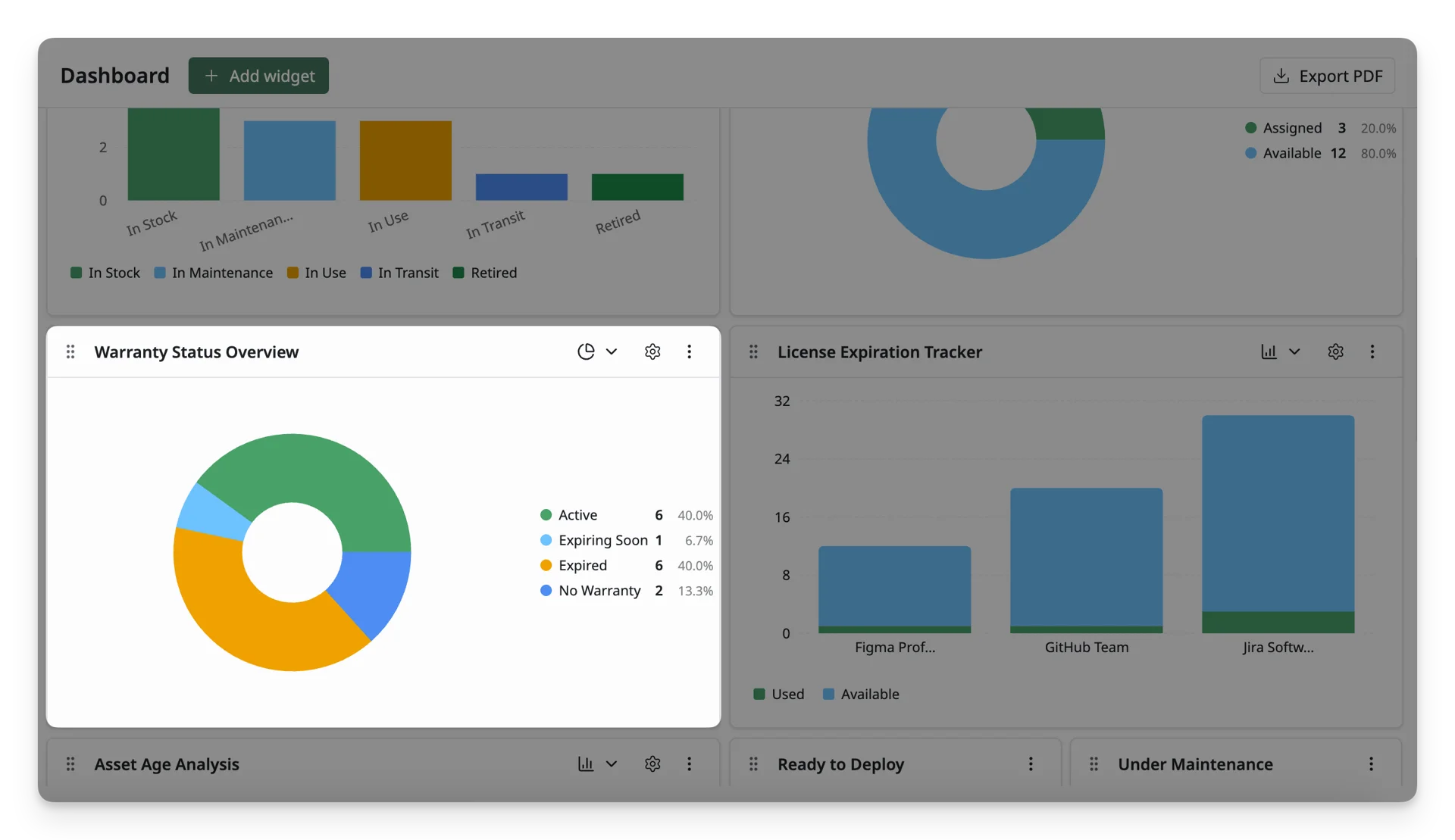Click the In Maintenance blue bar
The image size is (1455, 840).
tap(289, 161)
